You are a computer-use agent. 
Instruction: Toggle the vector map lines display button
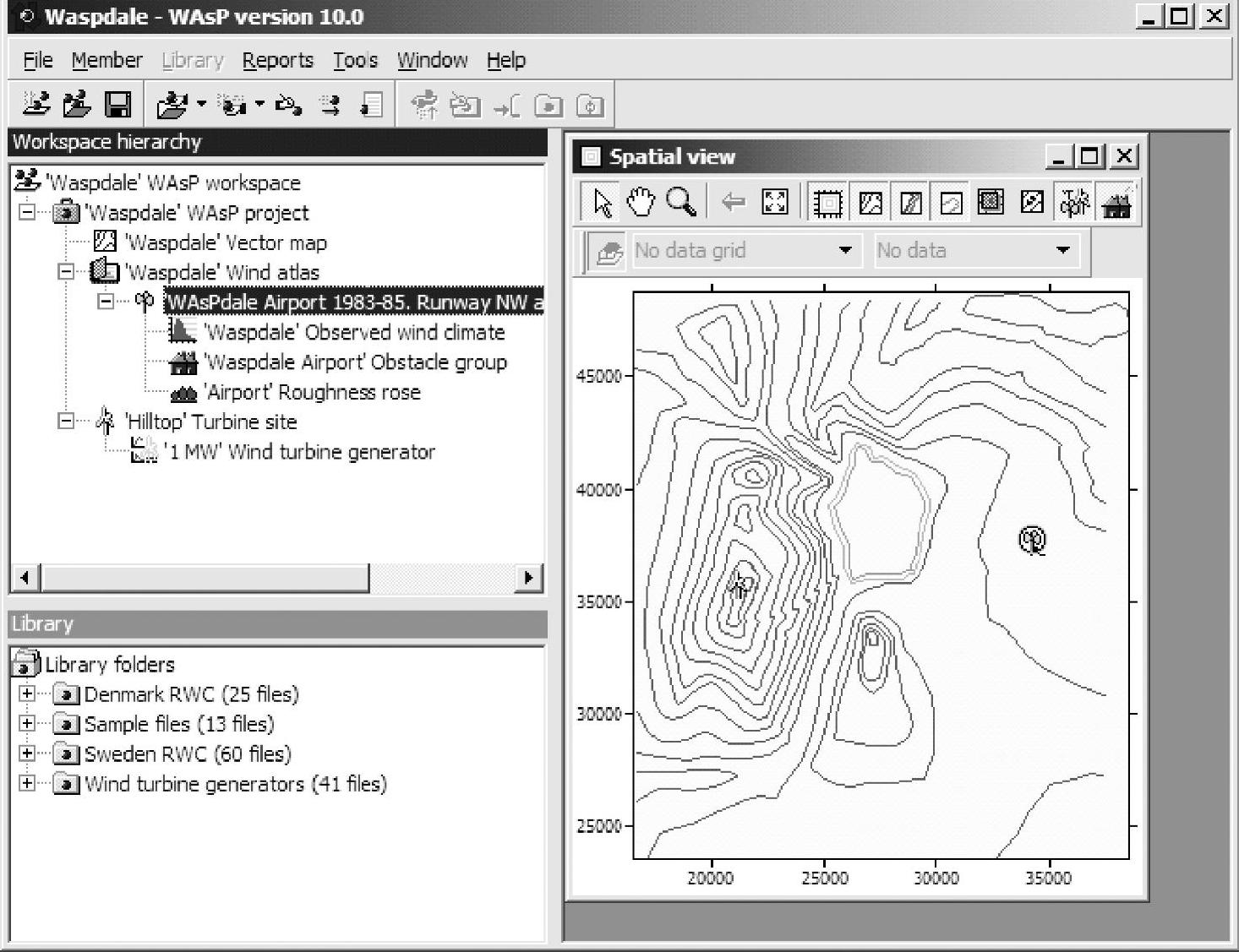(x=871, y=203)
